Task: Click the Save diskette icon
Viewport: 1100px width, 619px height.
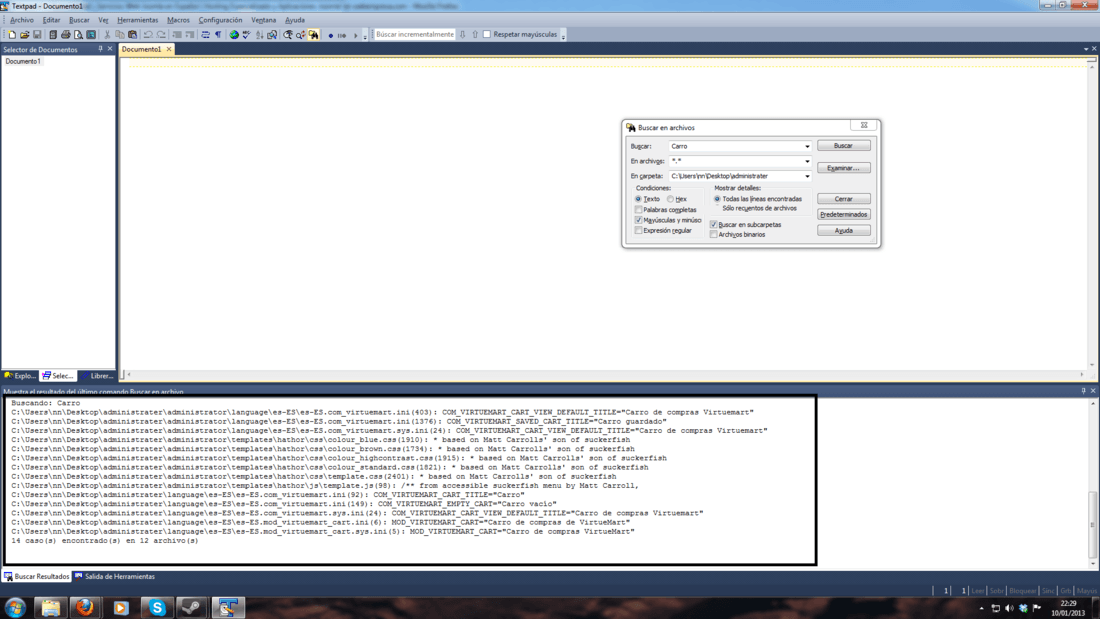Action: (x=37, y=34)
